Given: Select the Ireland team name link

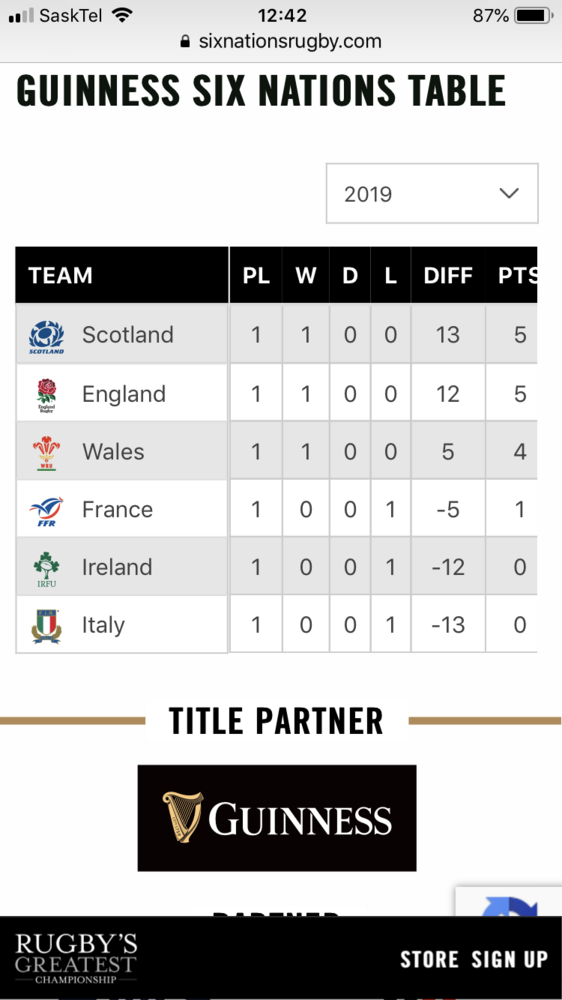Looking at the screenshot, I should [x=117, y=567].
